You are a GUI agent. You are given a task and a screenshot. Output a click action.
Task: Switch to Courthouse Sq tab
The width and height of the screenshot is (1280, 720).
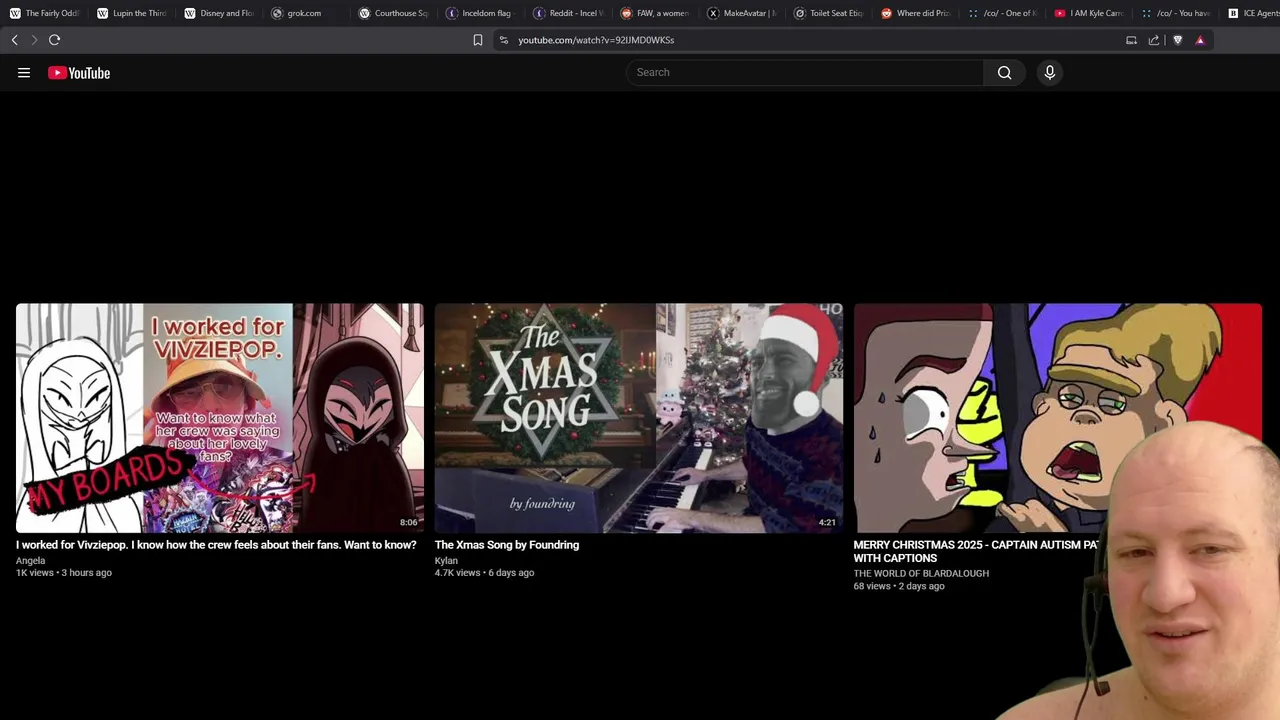393,13
